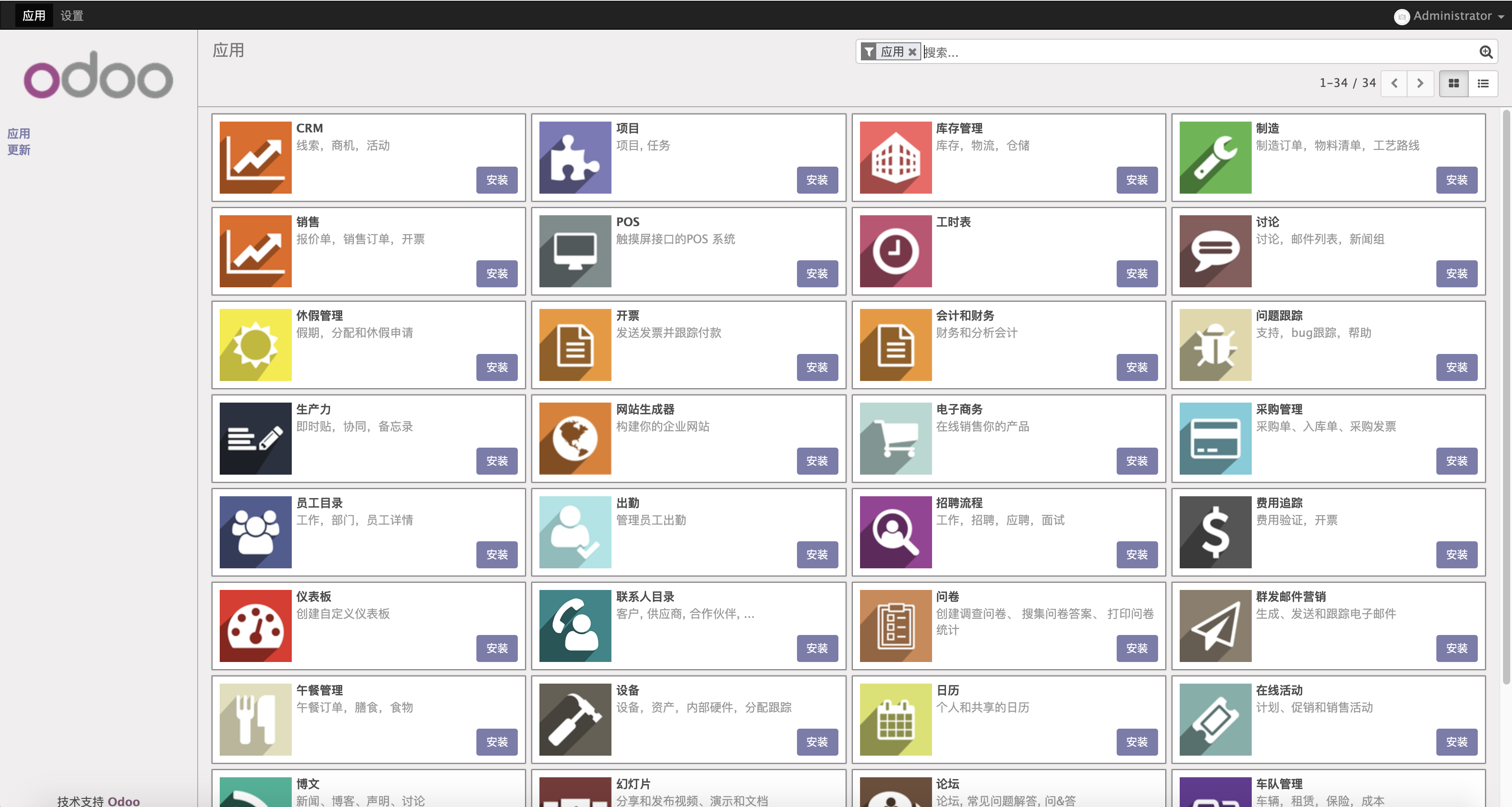Image resolution: width=1512 pixels, height=807 pixels.
Task: Click the 搜索 search input field
Action: [x=1197, y=52]
